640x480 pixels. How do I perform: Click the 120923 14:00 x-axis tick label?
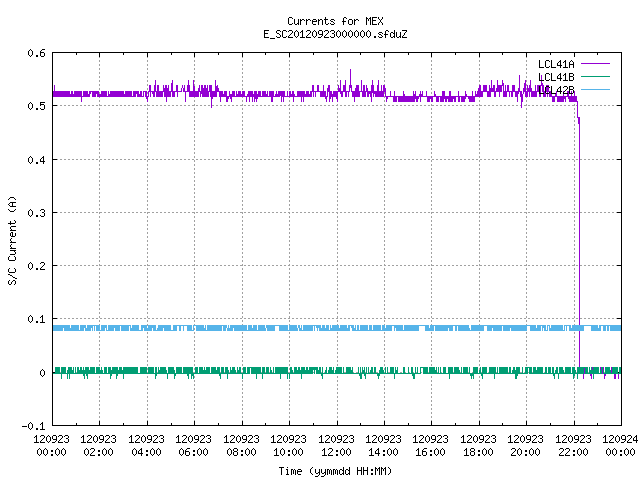pos(383,445)
